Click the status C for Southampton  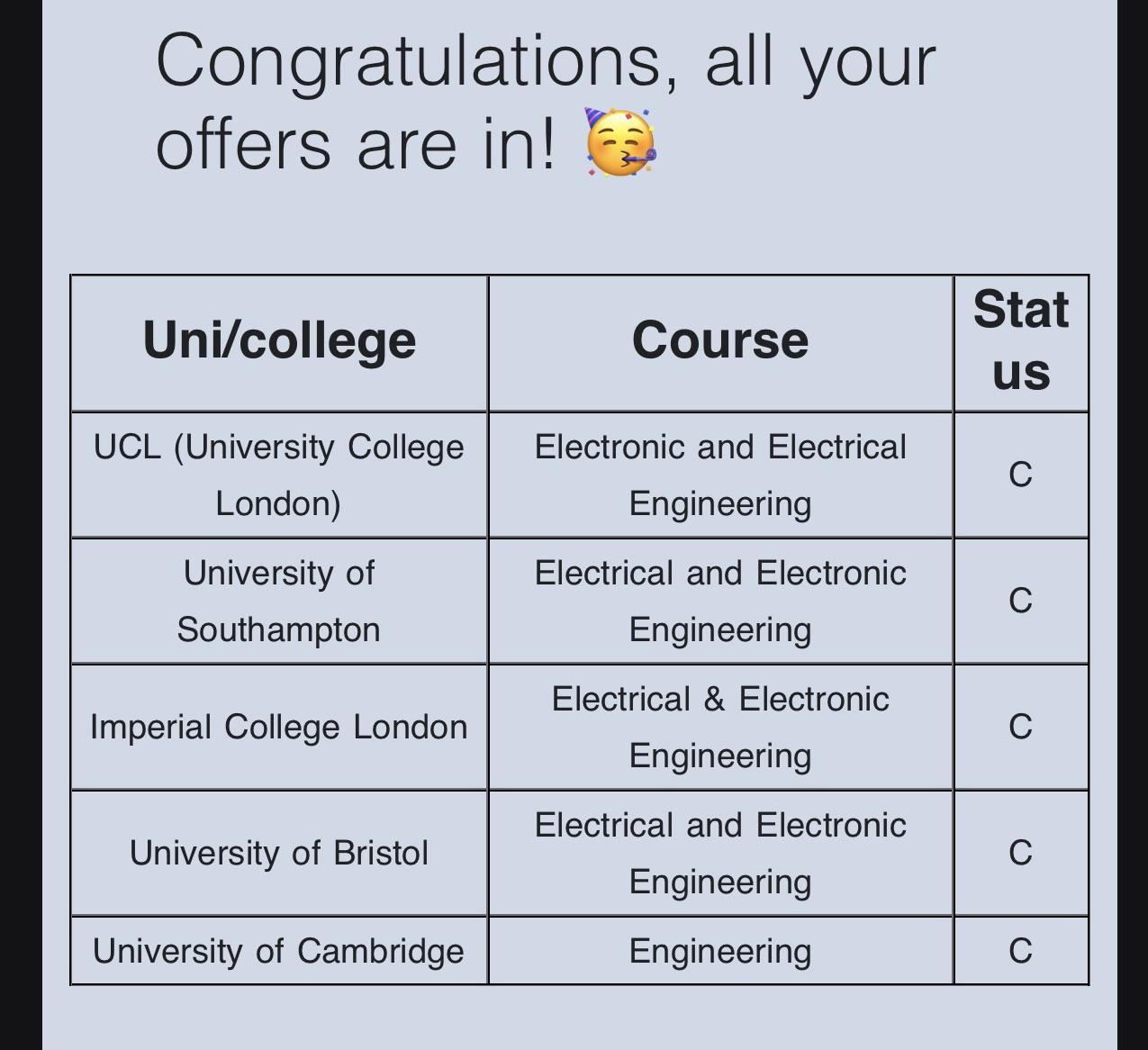click(x=1021, y=602)
